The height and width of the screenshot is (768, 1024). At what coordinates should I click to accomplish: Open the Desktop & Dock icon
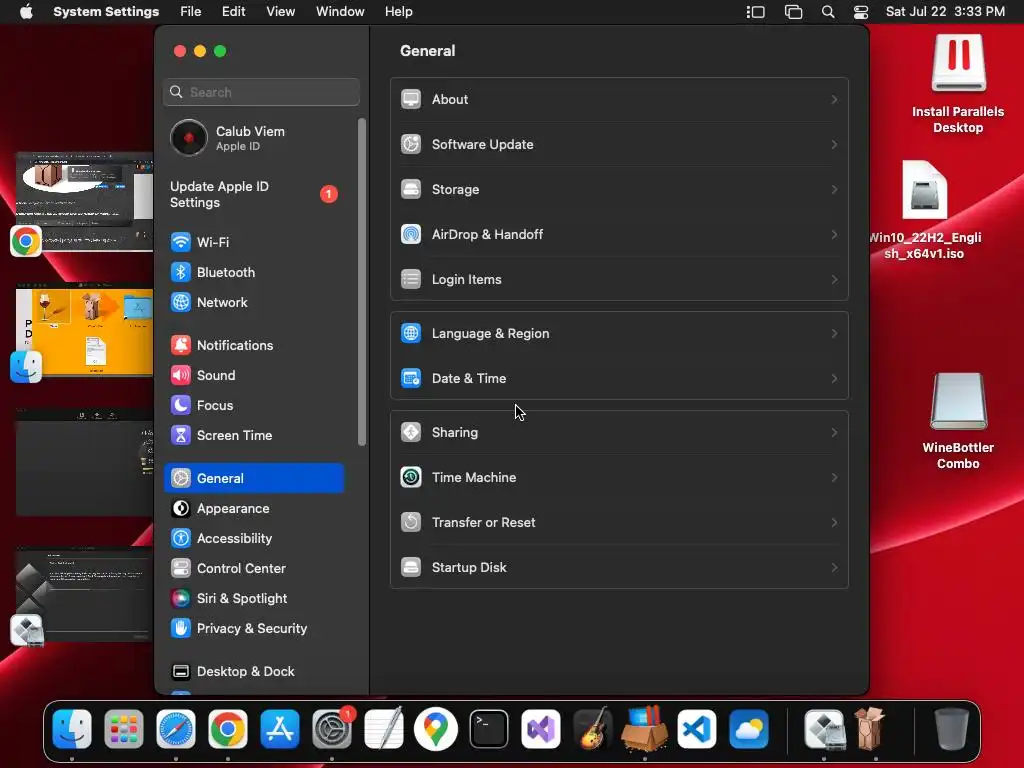(x=181, y=672)
